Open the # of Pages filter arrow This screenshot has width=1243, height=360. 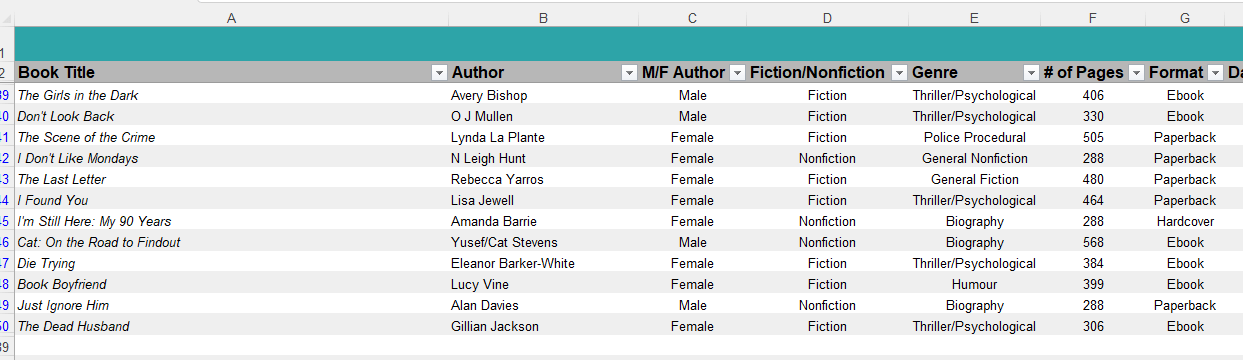coord(1136,73)
